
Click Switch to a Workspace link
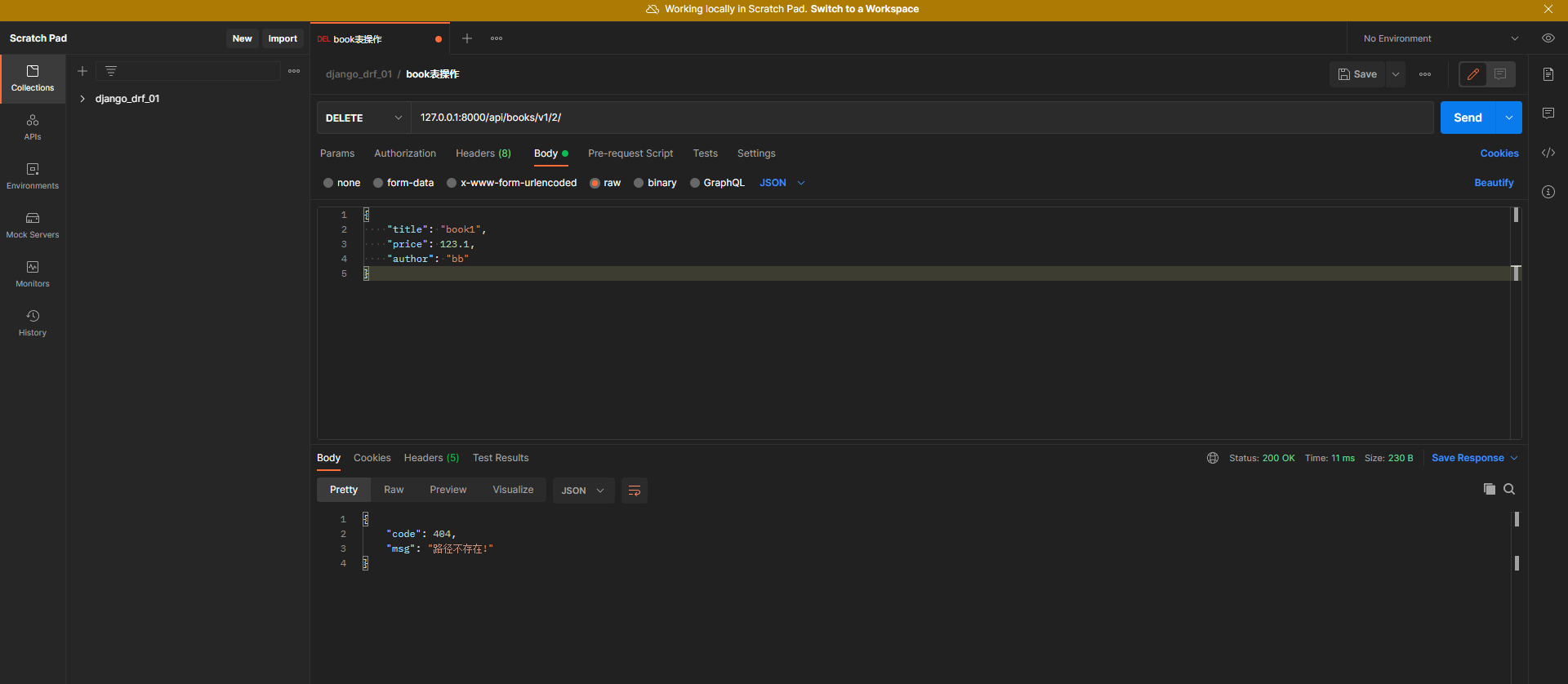[x=865, y=9]
